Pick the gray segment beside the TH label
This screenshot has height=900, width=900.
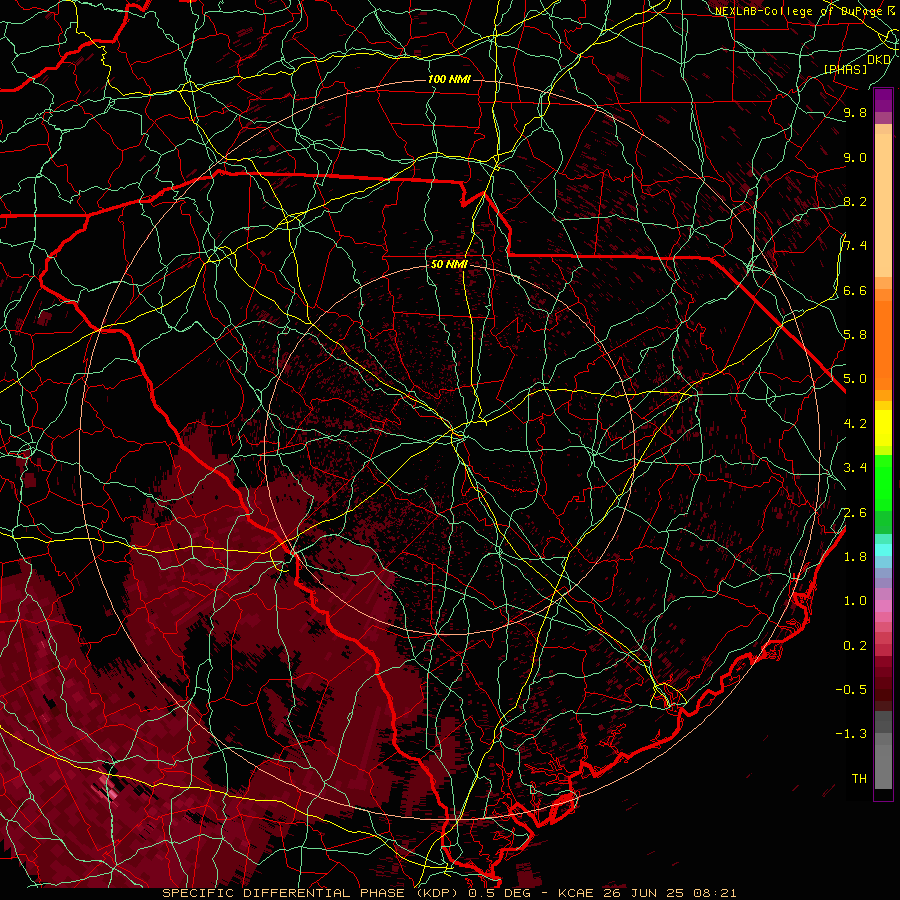point(883,767)
